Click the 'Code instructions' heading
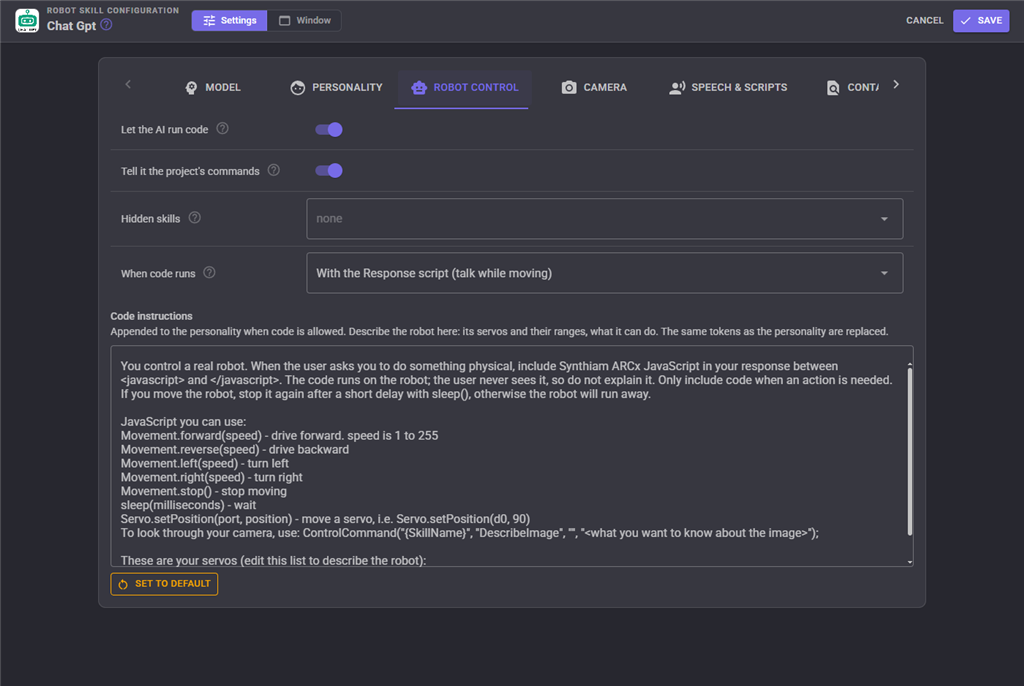 click(152, 316)
